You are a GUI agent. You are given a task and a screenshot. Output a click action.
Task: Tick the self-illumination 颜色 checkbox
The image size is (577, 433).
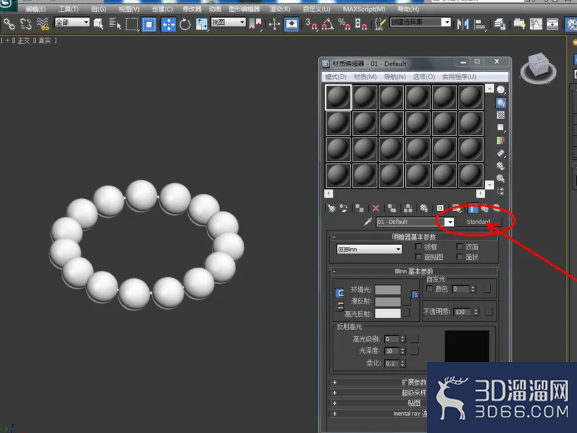tap(429, 289)
